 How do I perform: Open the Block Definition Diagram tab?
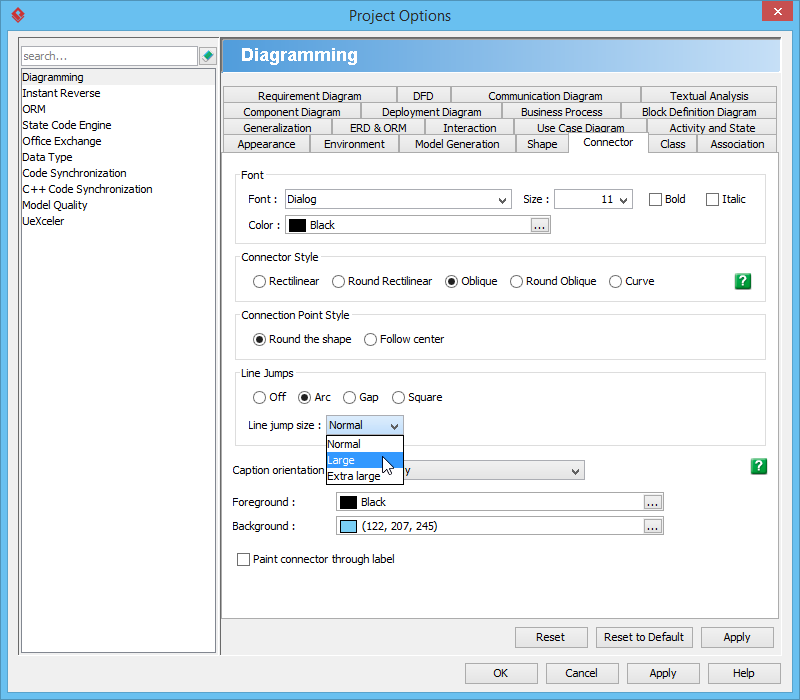point(699,112)
